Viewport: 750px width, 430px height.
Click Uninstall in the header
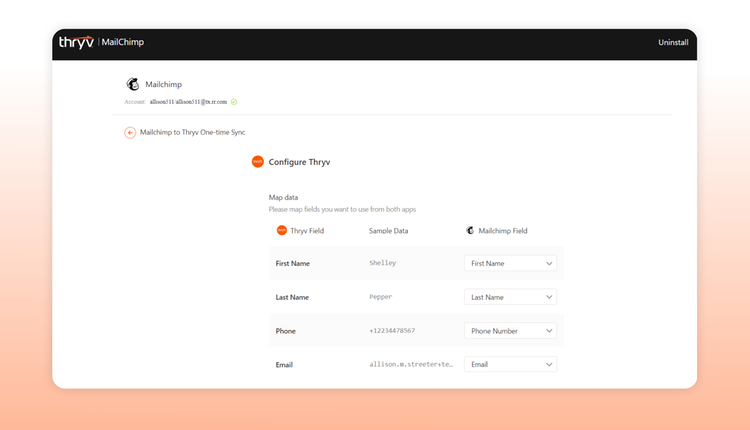tap(673, 42)
